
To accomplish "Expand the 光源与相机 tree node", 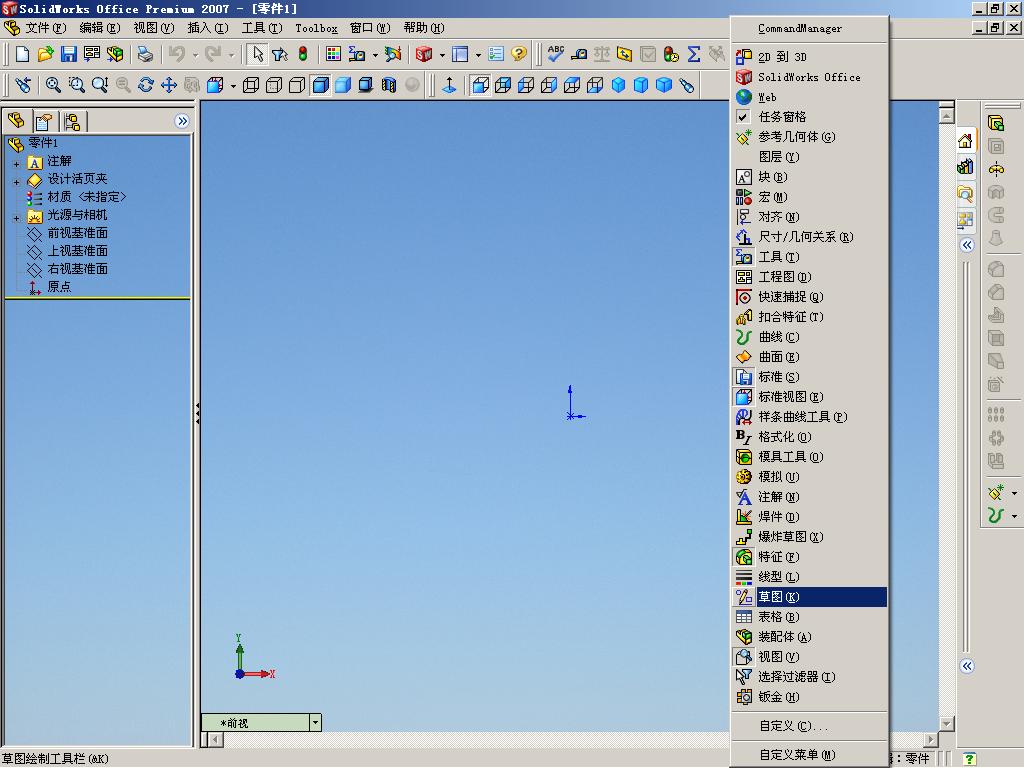I will click(16, 218).
